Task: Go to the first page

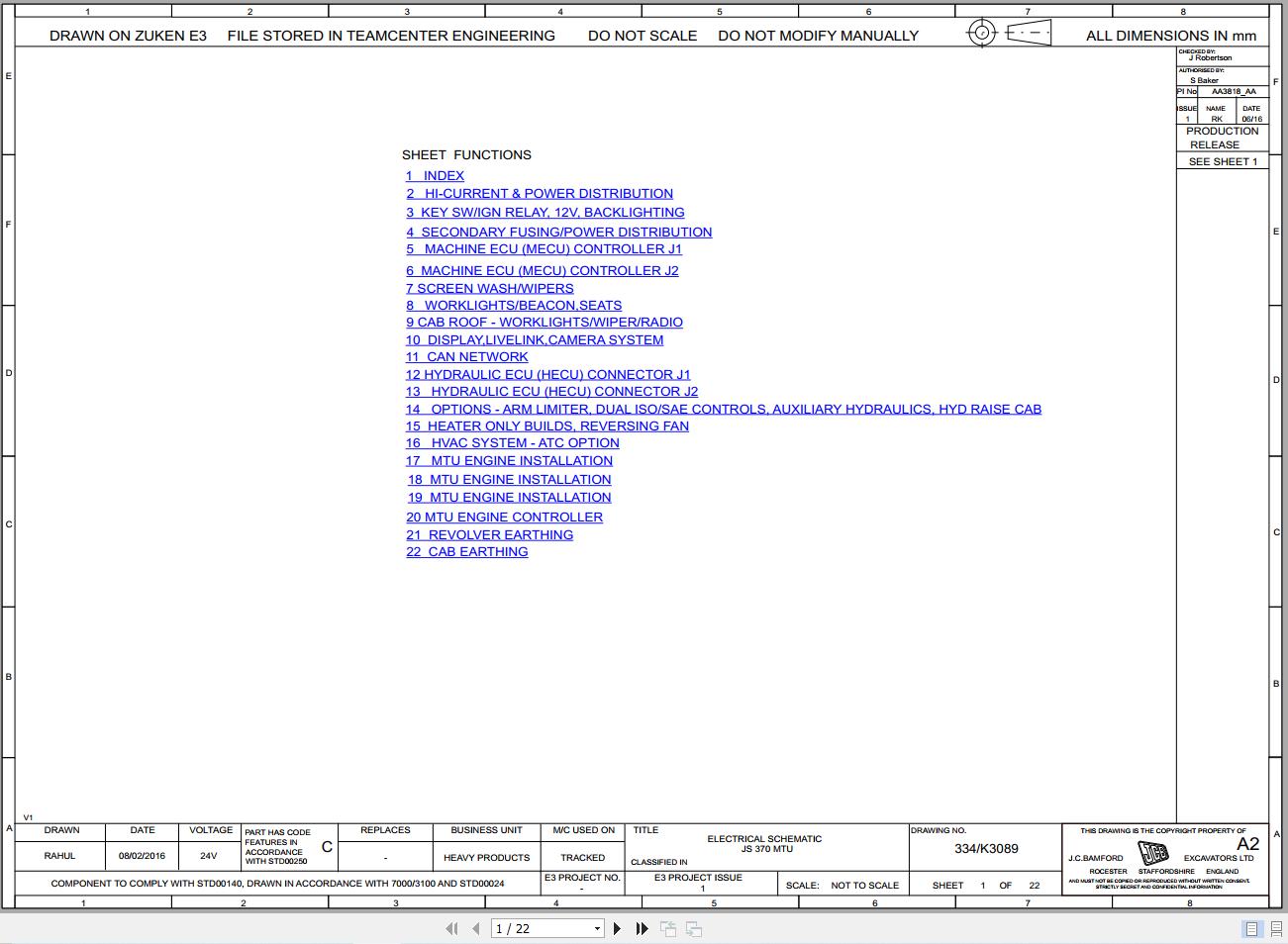Action: [451, 928]
